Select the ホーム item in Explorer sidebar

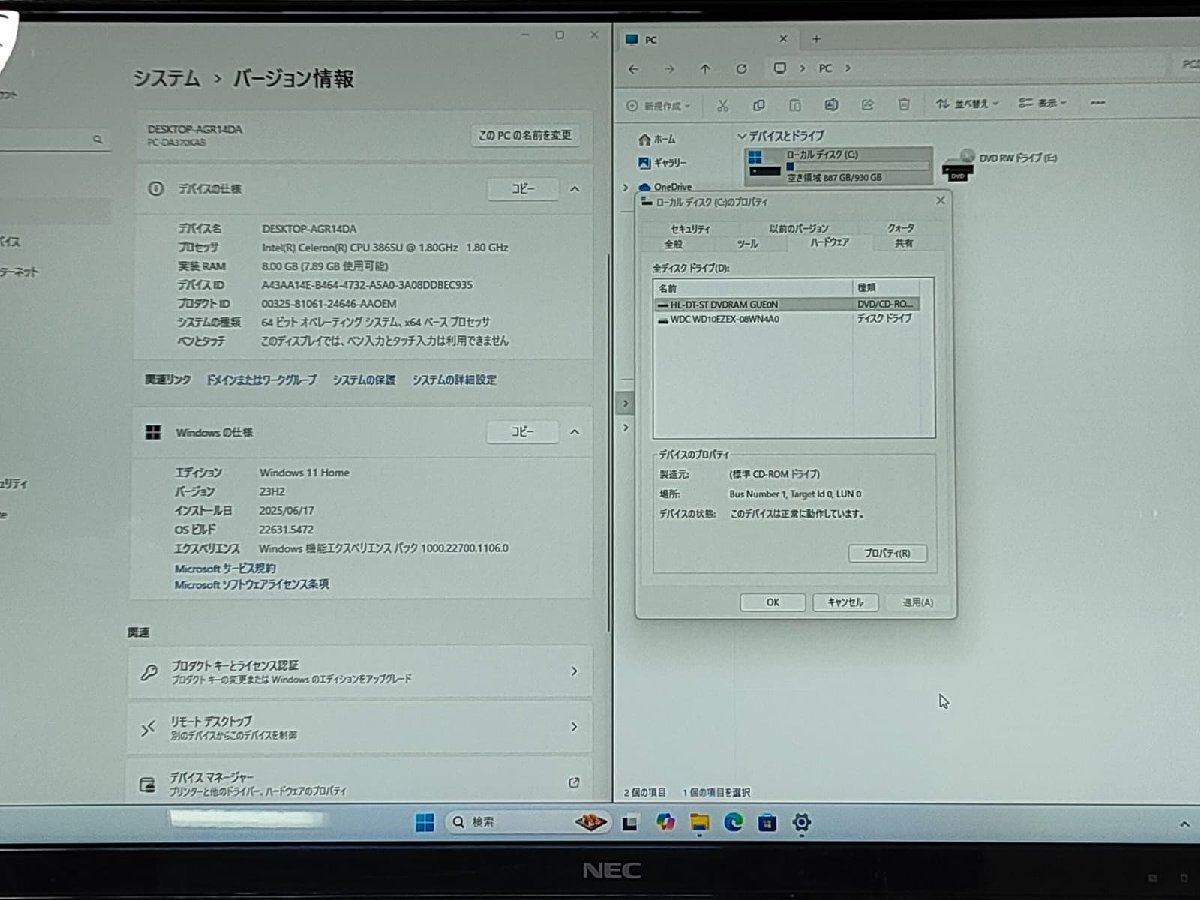coord(656,139)
